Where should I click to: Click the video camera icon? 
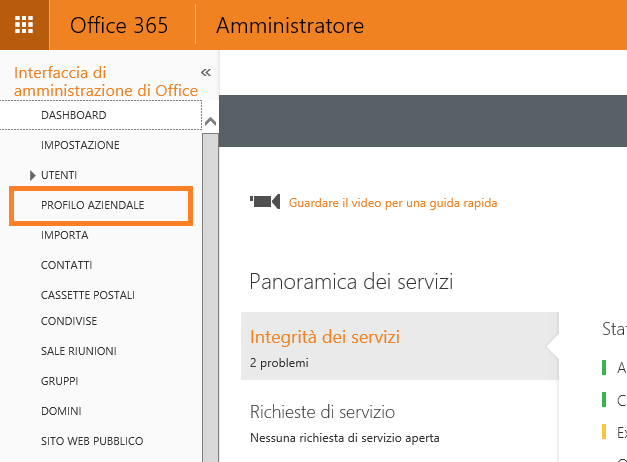(265, 202)
